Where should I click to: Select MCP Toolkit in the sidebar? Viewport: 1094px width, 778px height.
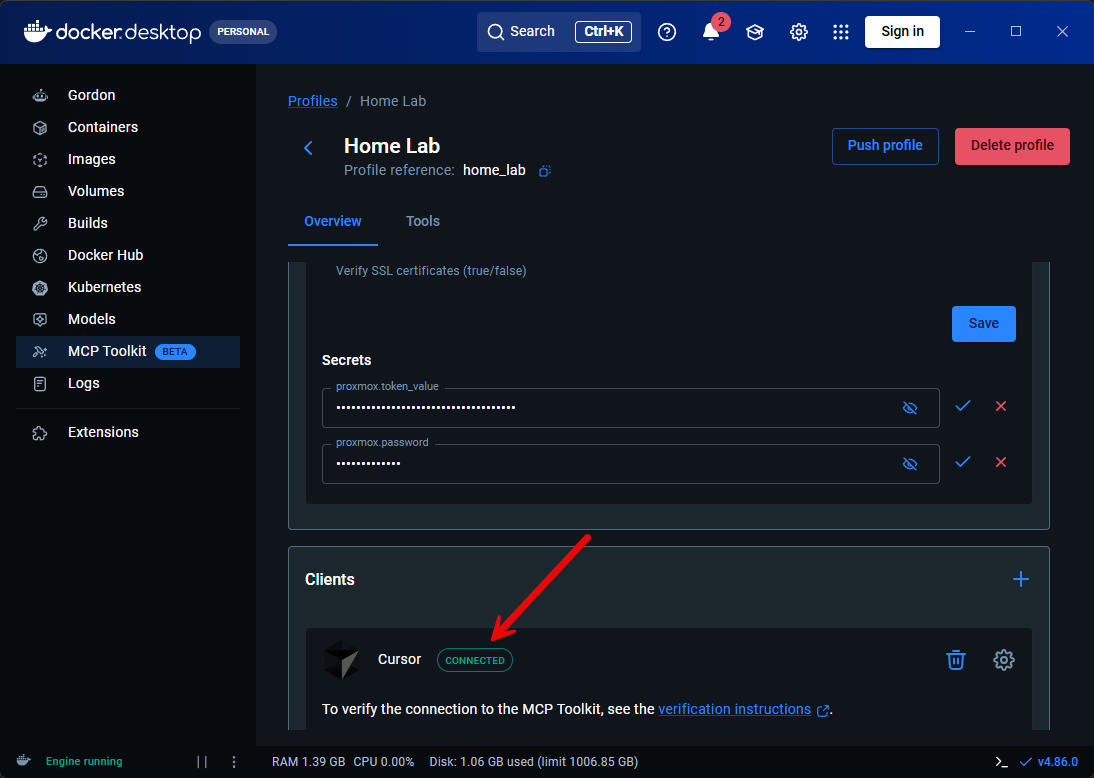[x=128, y=352]
